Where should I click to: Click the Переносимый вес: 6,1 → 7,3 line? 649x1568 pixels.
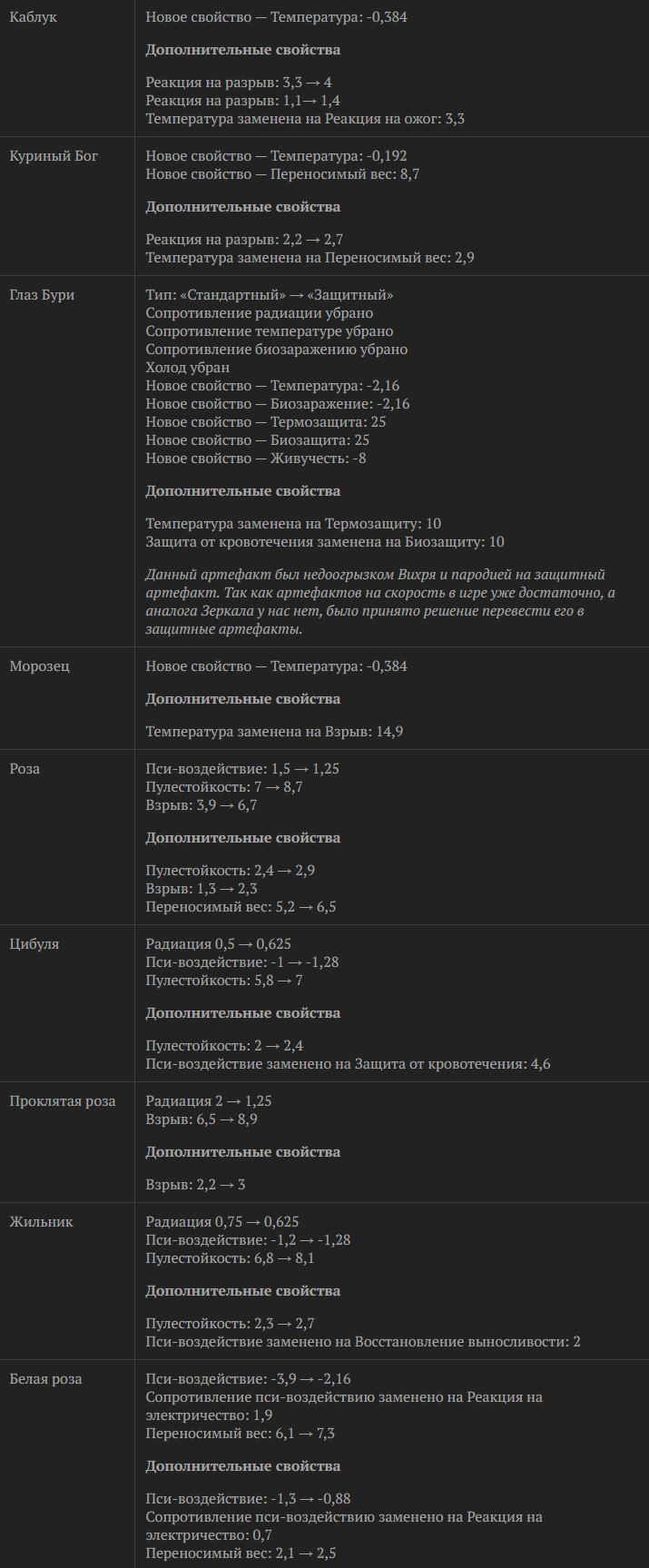[241, 1434]
